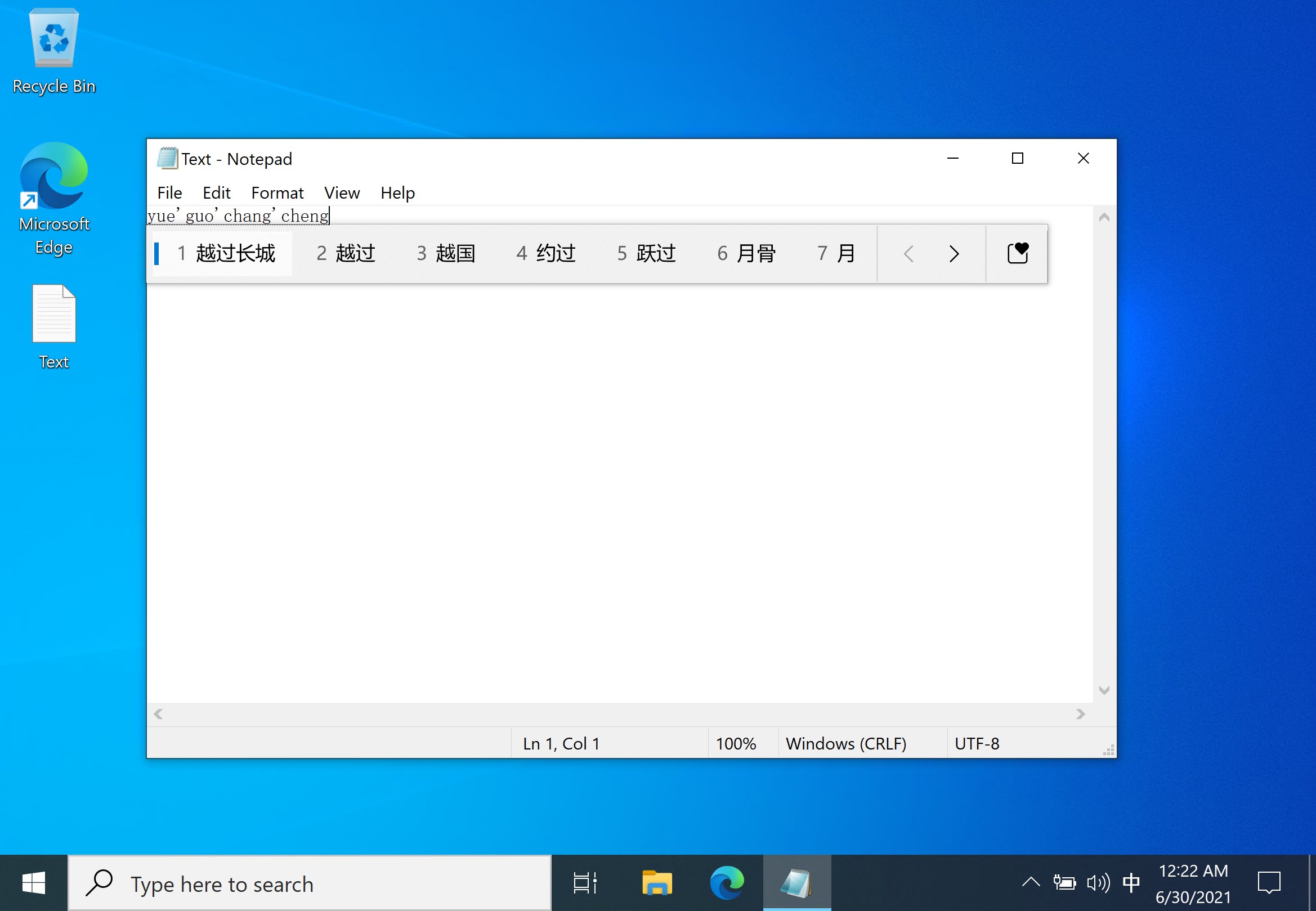Click the Type here to search box
This screenshot has width=1316, height=911.
pyautogui.click(x=310, y=883)
